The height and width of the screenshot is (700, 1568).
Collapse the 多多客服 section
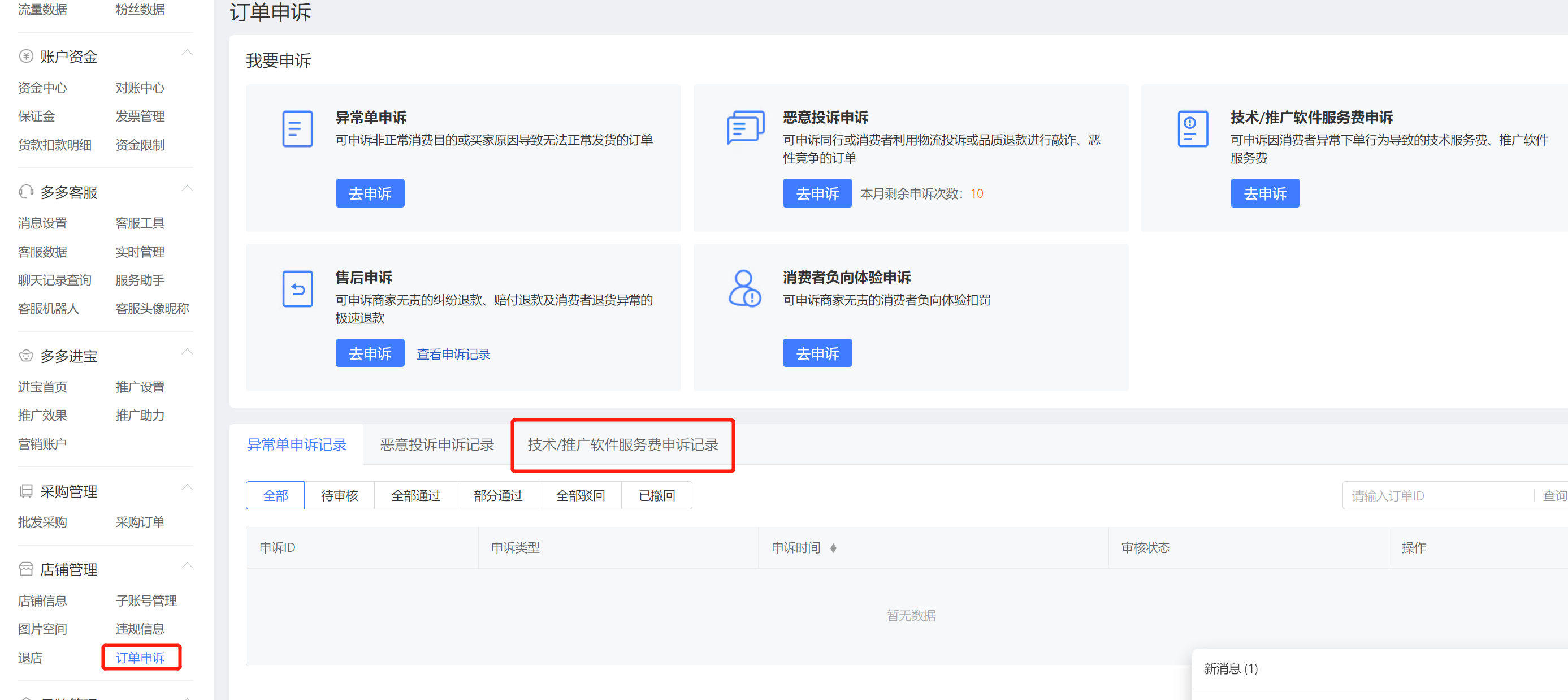188,188
